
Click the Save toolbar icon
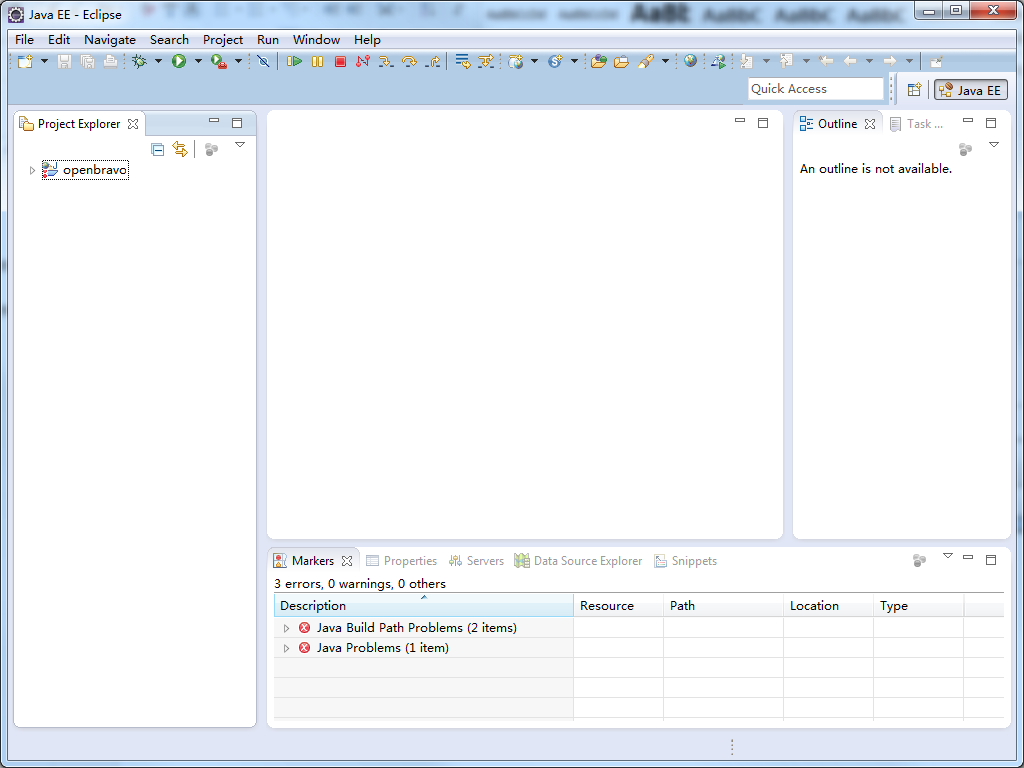tap(64, 61)
